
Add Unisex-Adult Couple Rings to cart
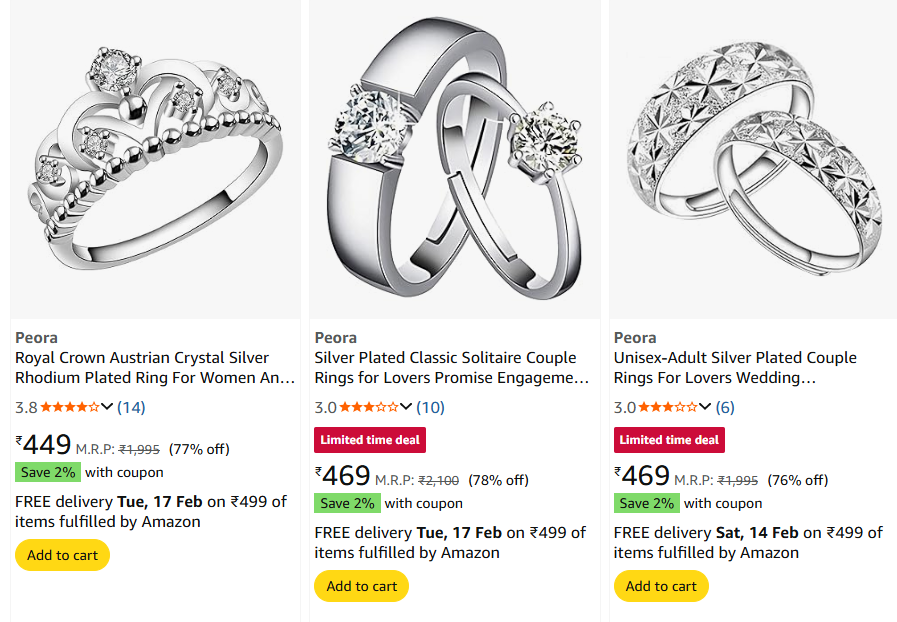click(x=660, y=586)
